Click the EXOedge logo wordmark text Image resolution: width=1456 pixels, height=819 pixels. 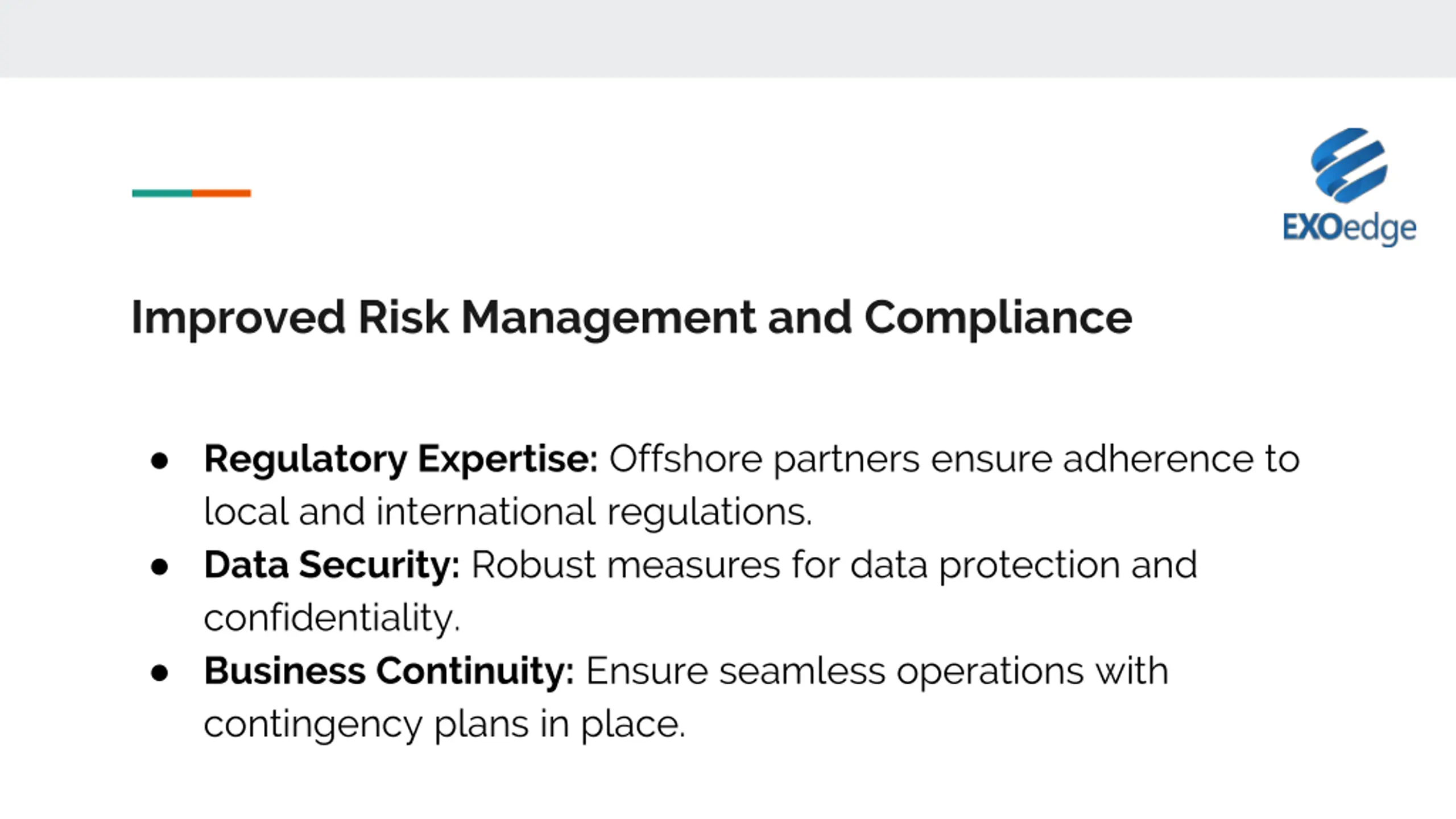point(1349,229)
